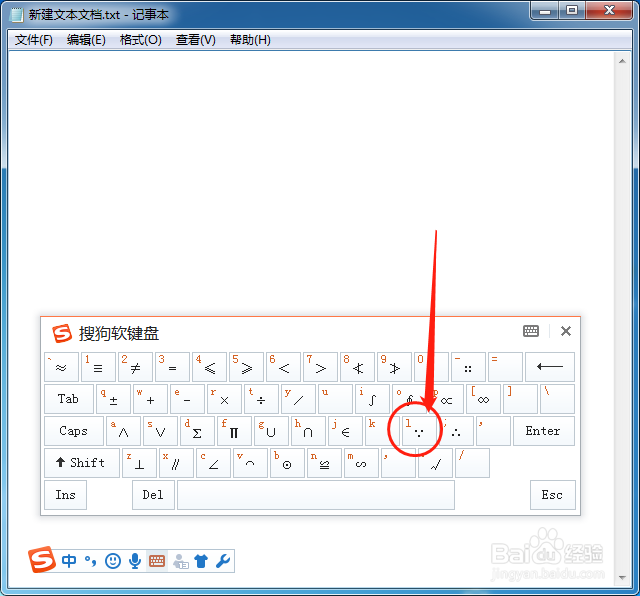The image size is (640, 596).
Task: Click the ≡ identical-to key labeled 1
Action: [x=98, y=367]
